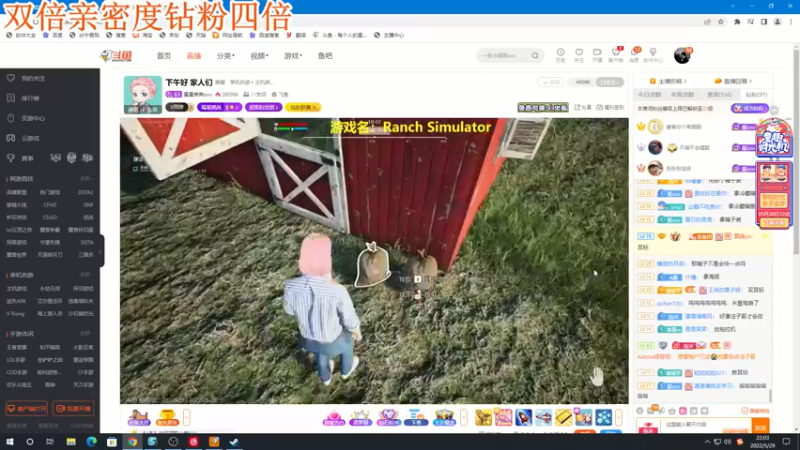Show all in 网游竞技 section
Viewport: 800px width, 450px height.
click(x=86, y=179)
